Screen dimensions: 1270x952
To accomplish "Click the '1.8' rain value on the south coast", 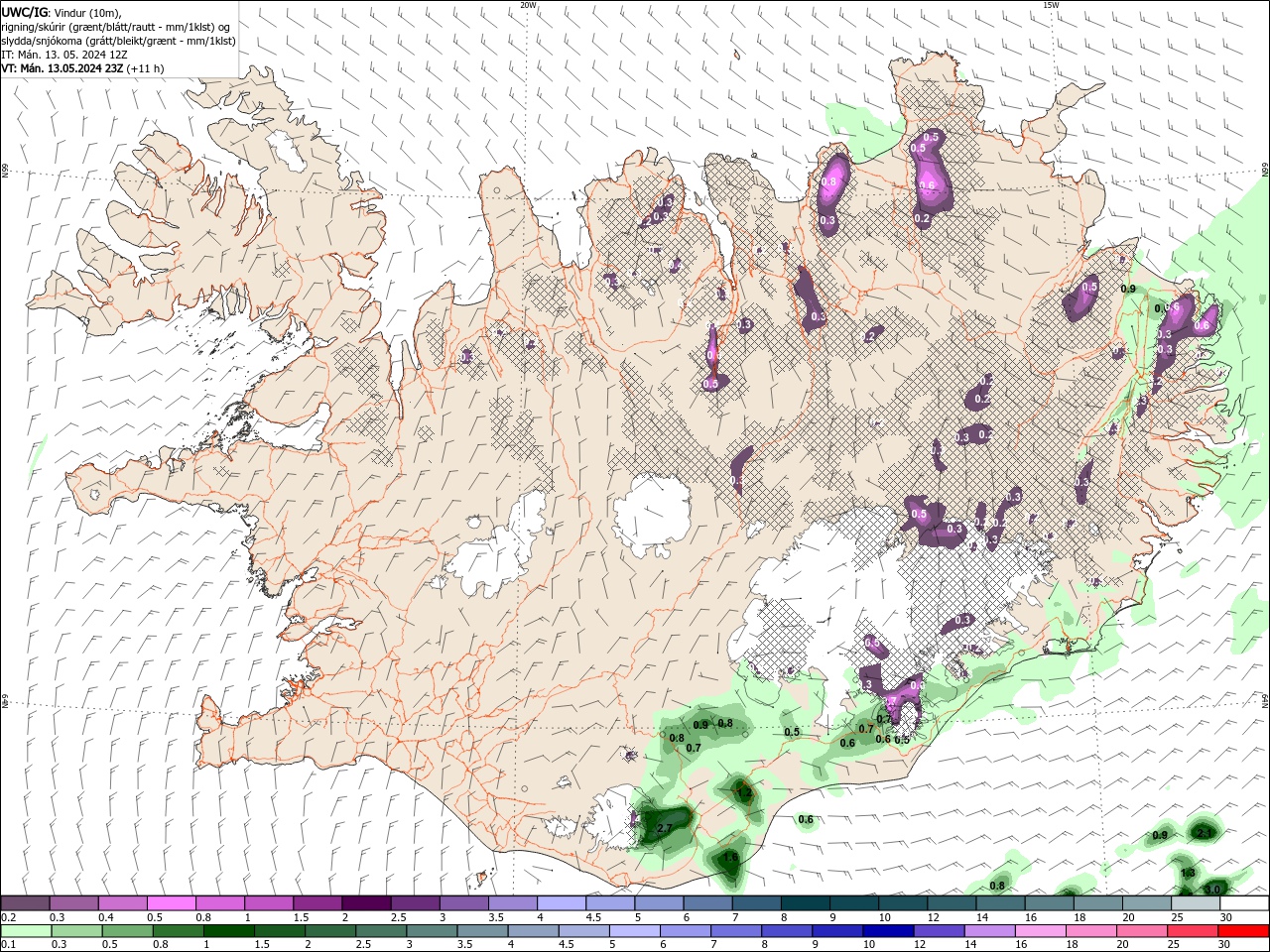I will point(731,857).
